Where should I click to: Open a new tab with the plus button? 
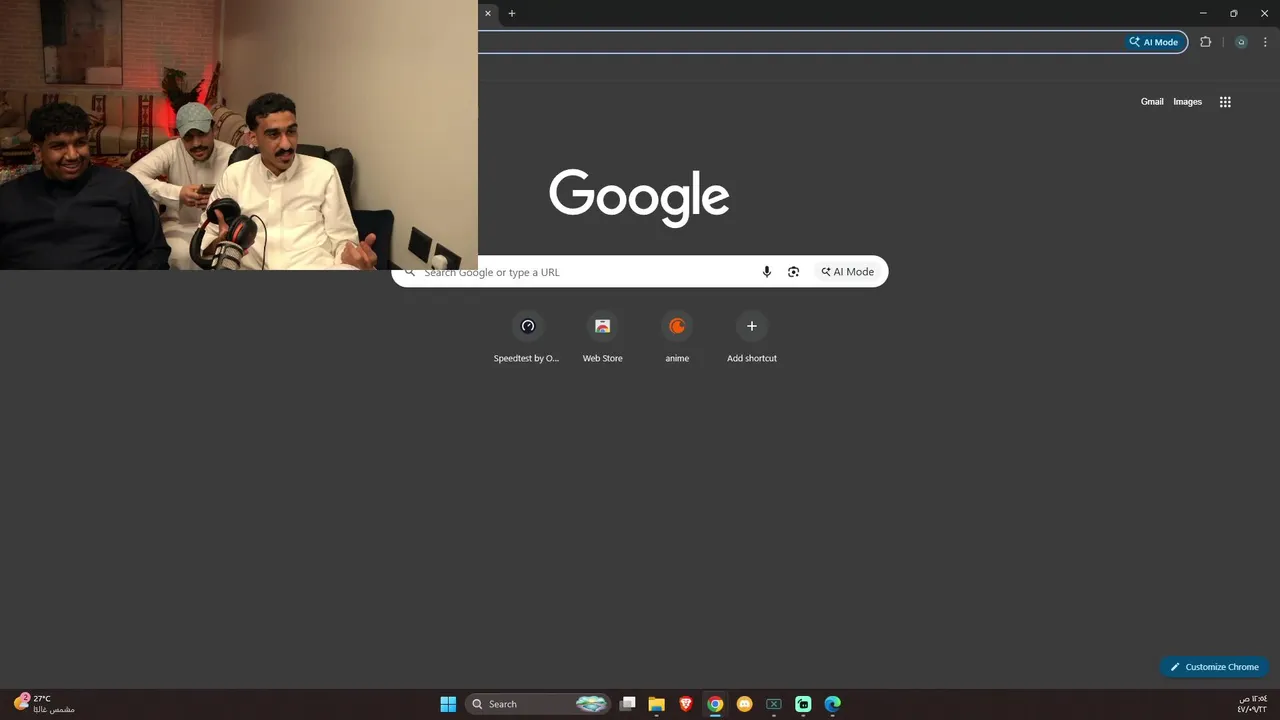[x=512, y=13]
